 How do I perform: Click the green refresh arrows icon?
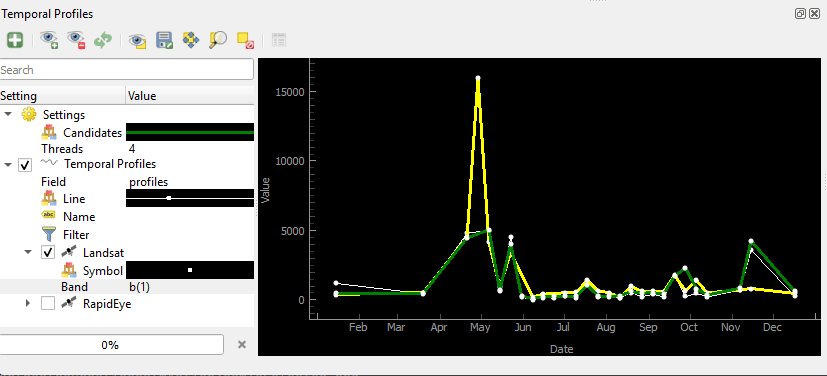[103, 40]
